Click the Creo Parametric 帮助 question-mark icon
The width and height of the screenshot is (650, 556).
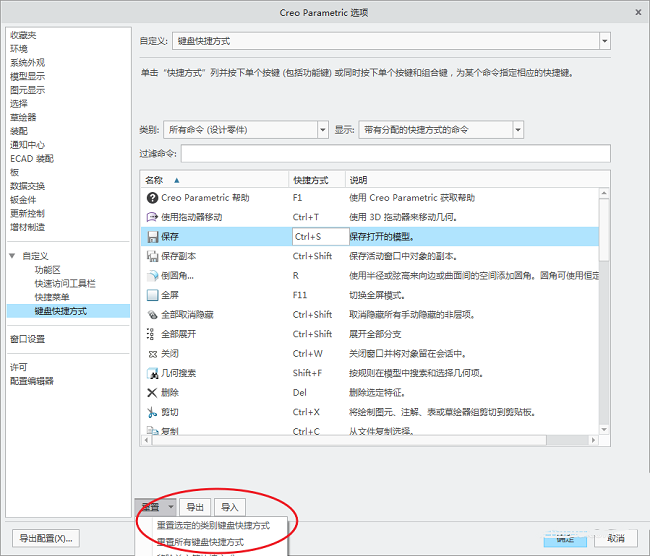pyautogui.click(x=152, y=198)
